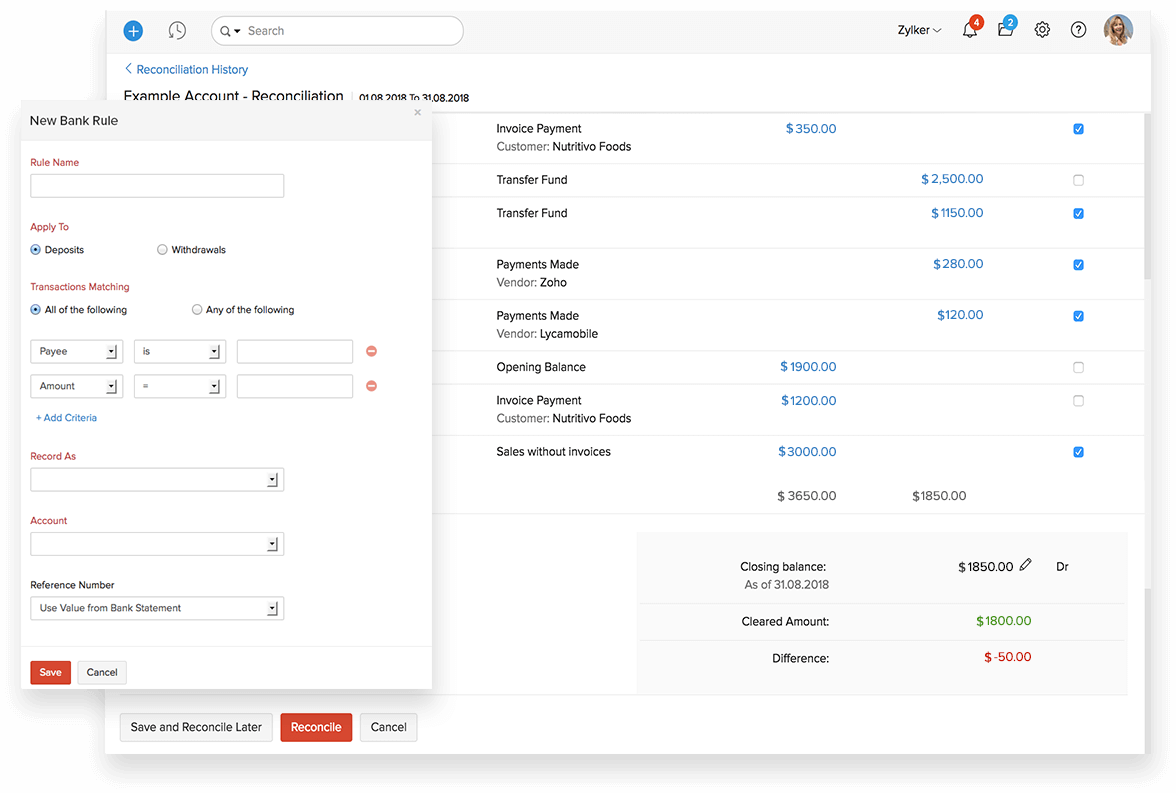Open the recent history clock icon

[x=177, y=30]
